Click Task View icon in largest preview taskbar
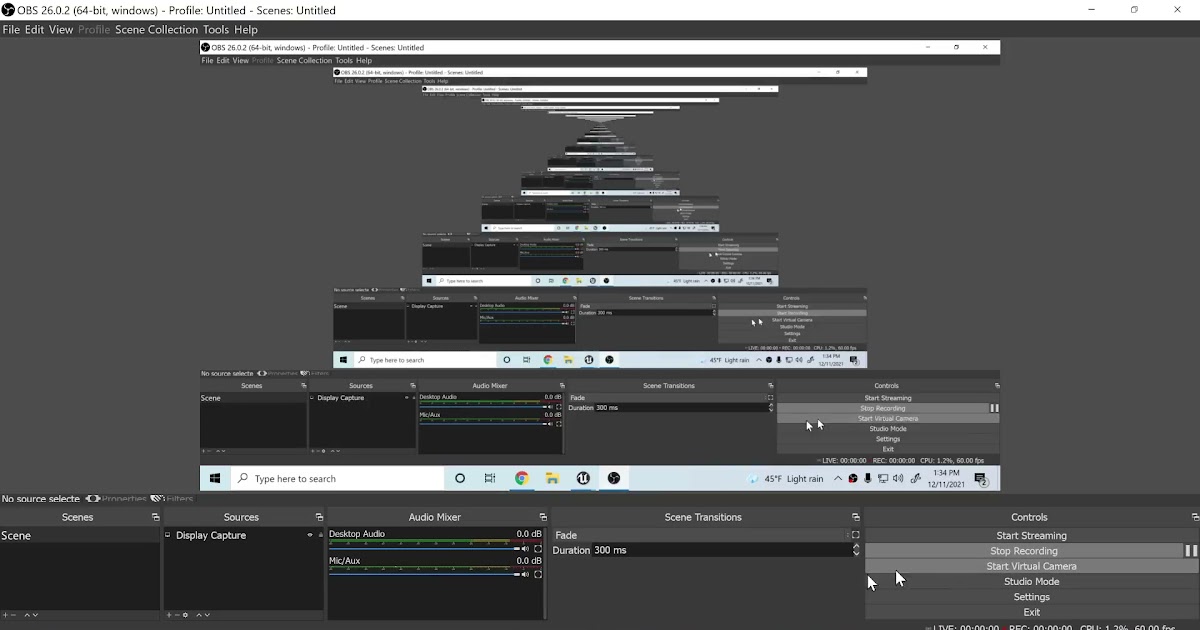This screenshot has height=630, width=1200. (x=490, y=479)
